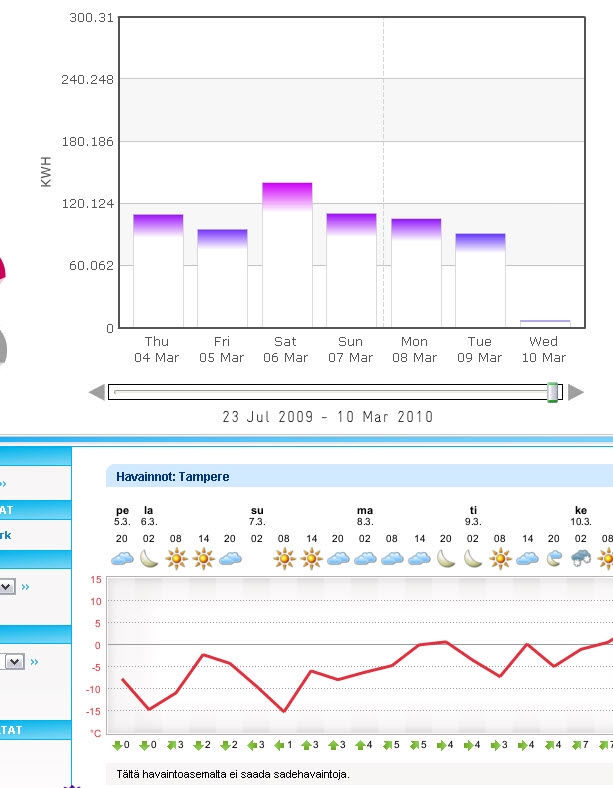Click the wind arrow icon labeled 1
The height and width of the screenshot is (788, 613).
(284, 745)
